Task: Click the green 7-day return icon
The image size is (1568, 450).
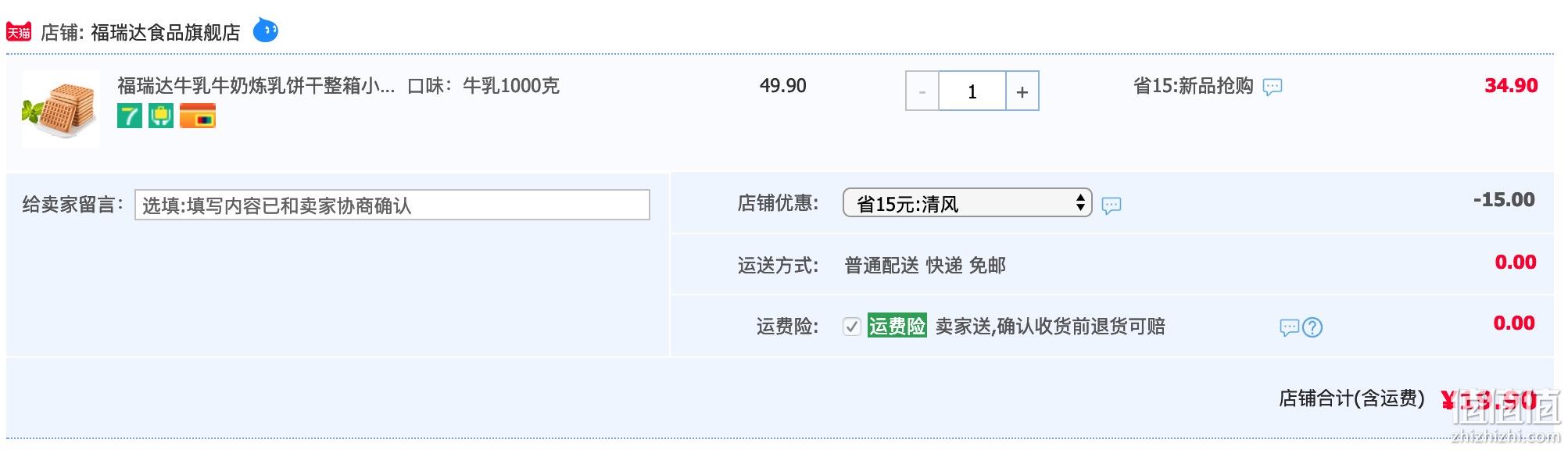Action: [x=130, y=116]
